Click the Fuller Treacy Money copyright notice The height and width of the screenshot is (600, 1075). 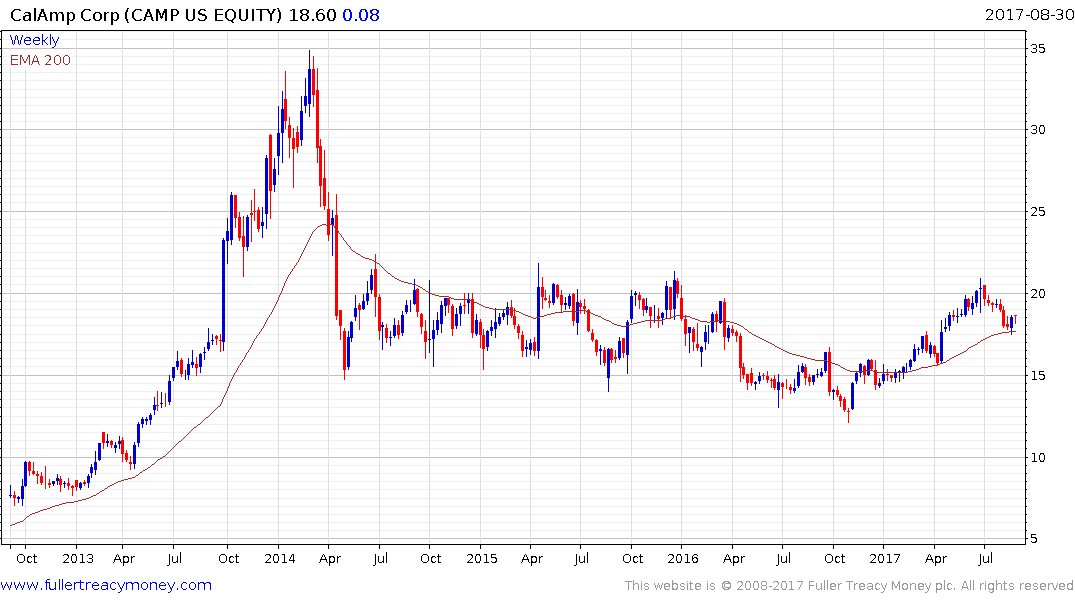(x=849, y=586)
